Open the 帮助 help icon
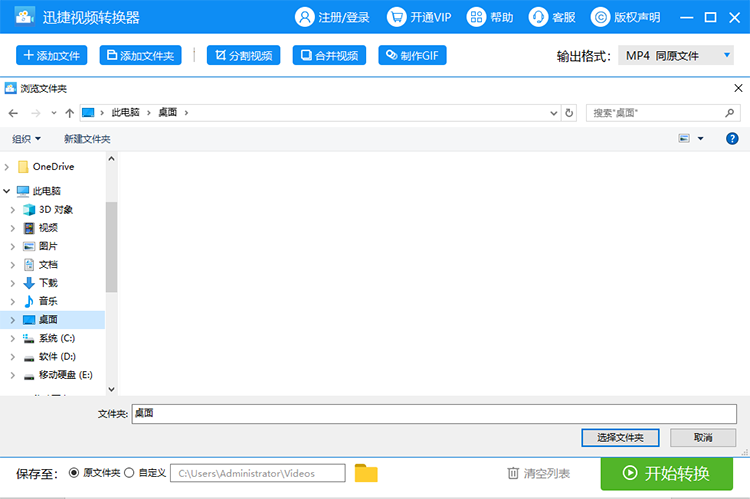Viewport: 750px width, 499px height. 476,17
